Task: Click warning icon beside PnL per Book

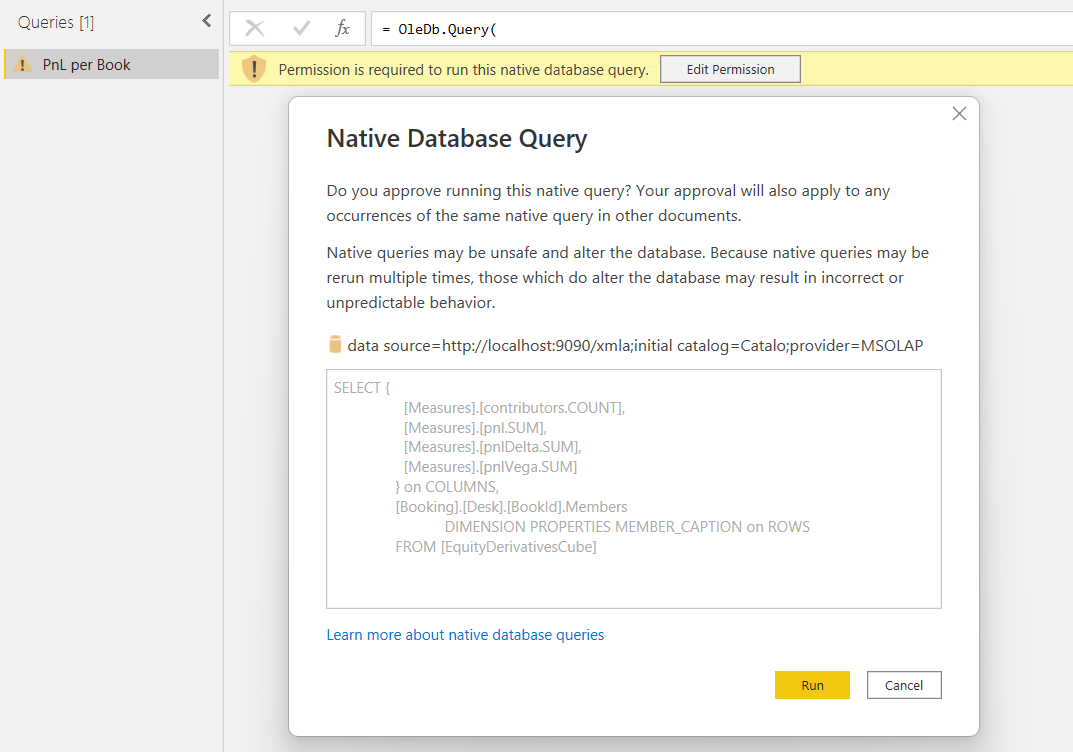Action: (23, 65)
